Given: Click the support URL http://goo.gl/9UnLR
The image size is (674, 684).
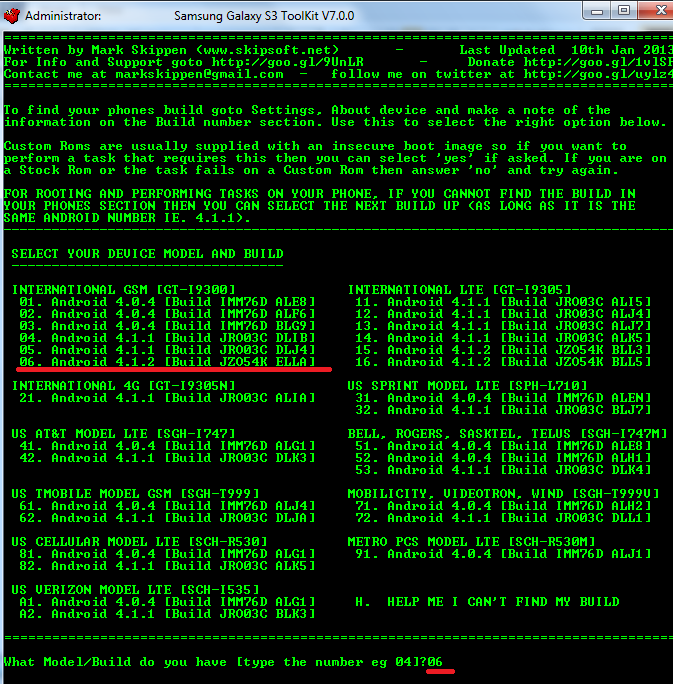Looking at the screenshot, I should pyautogui.click(x=287, y=62).
